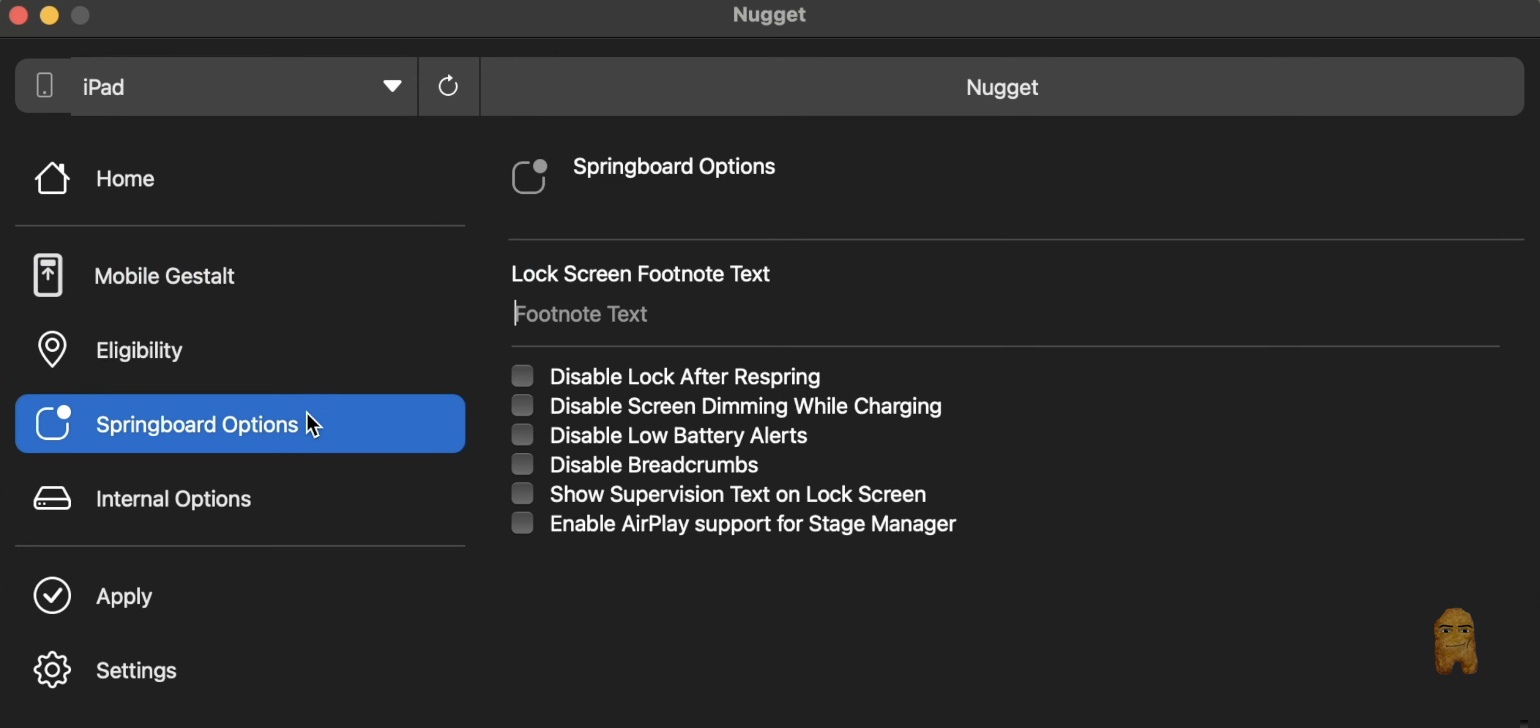
Task: Open the Home page label
Action: click(x=125, y=179)
